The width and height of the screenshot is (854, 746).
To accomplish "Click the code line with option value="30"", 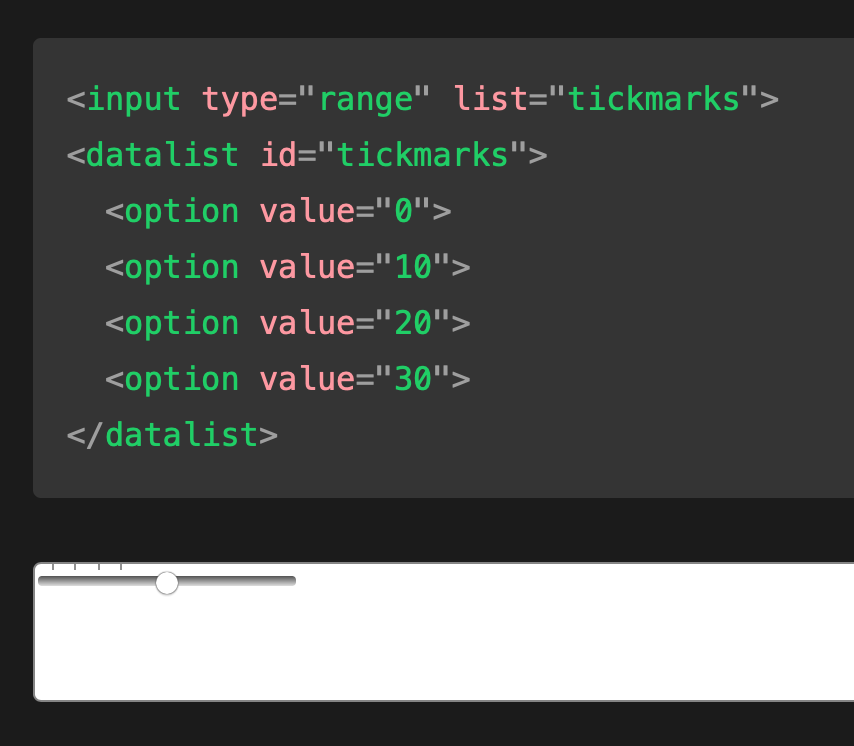I will tap(288, 379).
